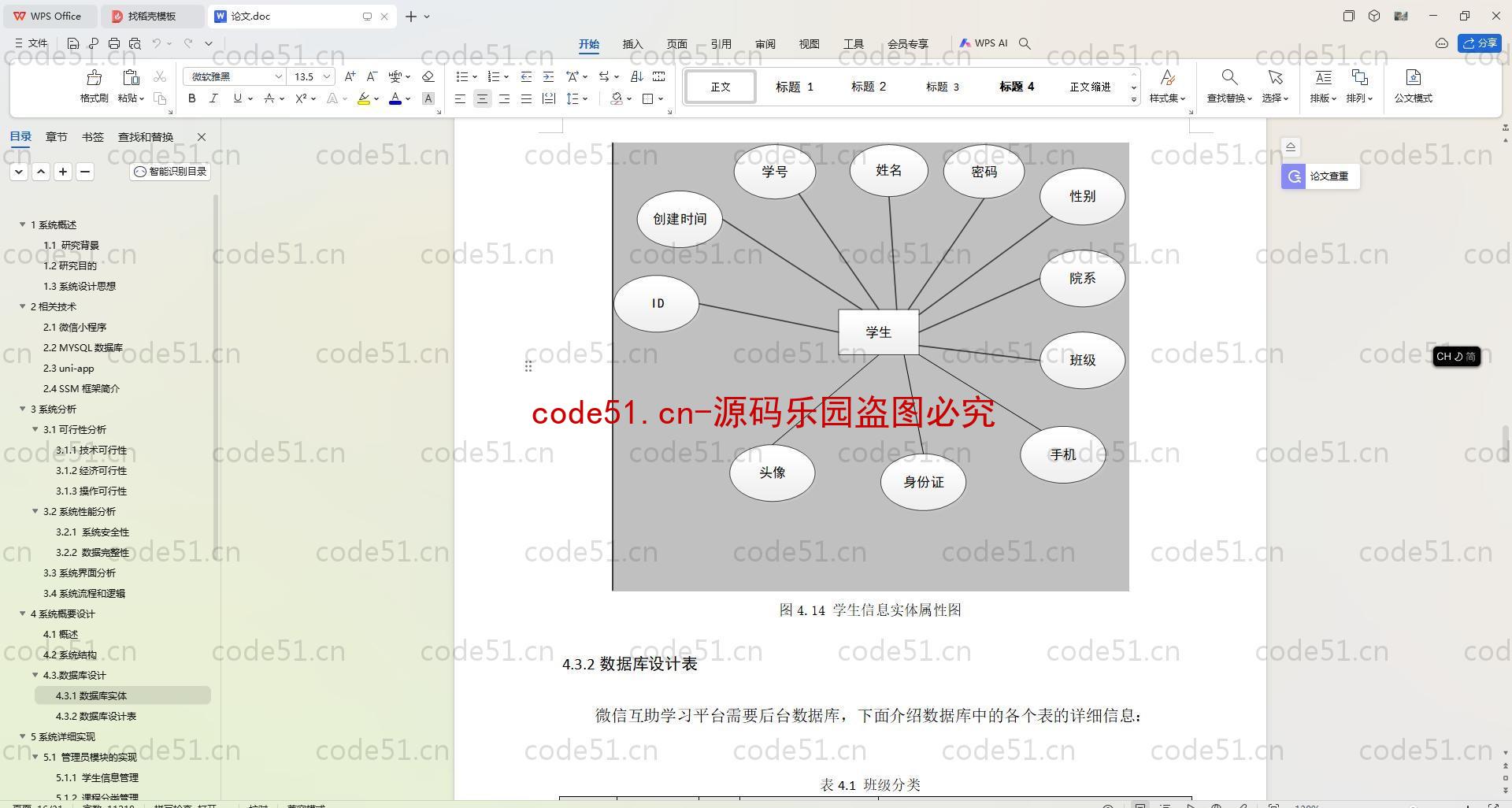The image size is (1512, 808).
Task: Add a heading level with the plus button
Action: (63, 172)
